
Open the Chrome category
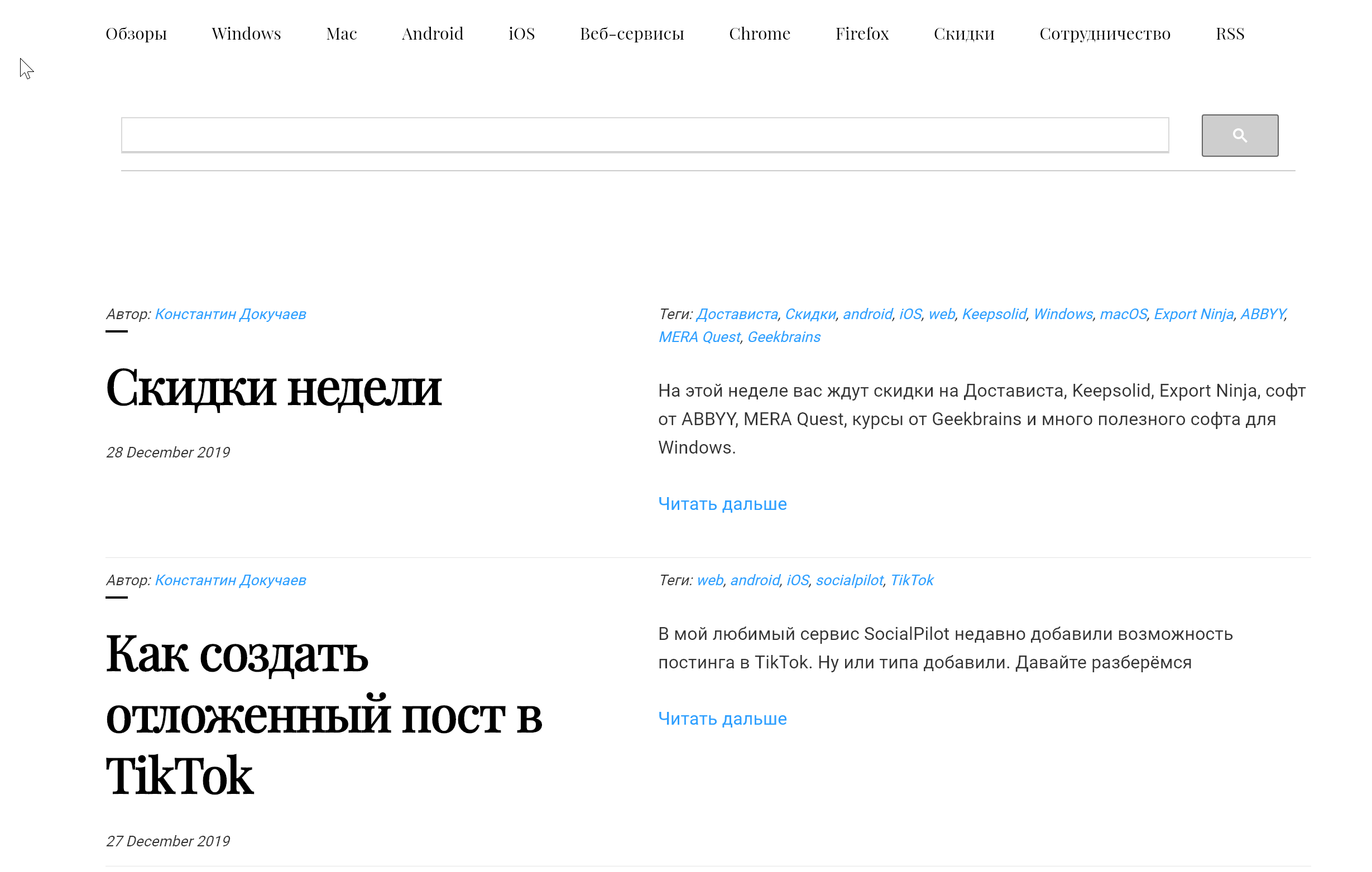pyautogui.click(x=759, y=33)
